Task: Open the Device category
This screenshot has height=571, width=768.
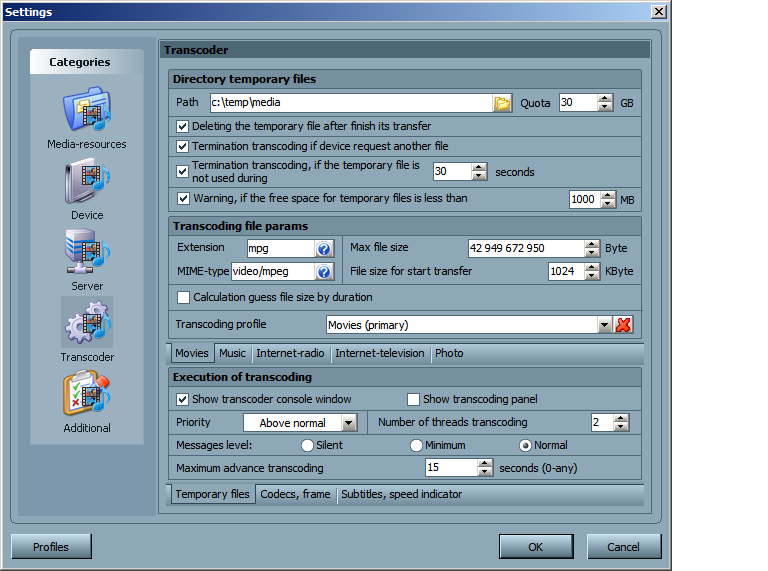Action: tap(87, 189)
